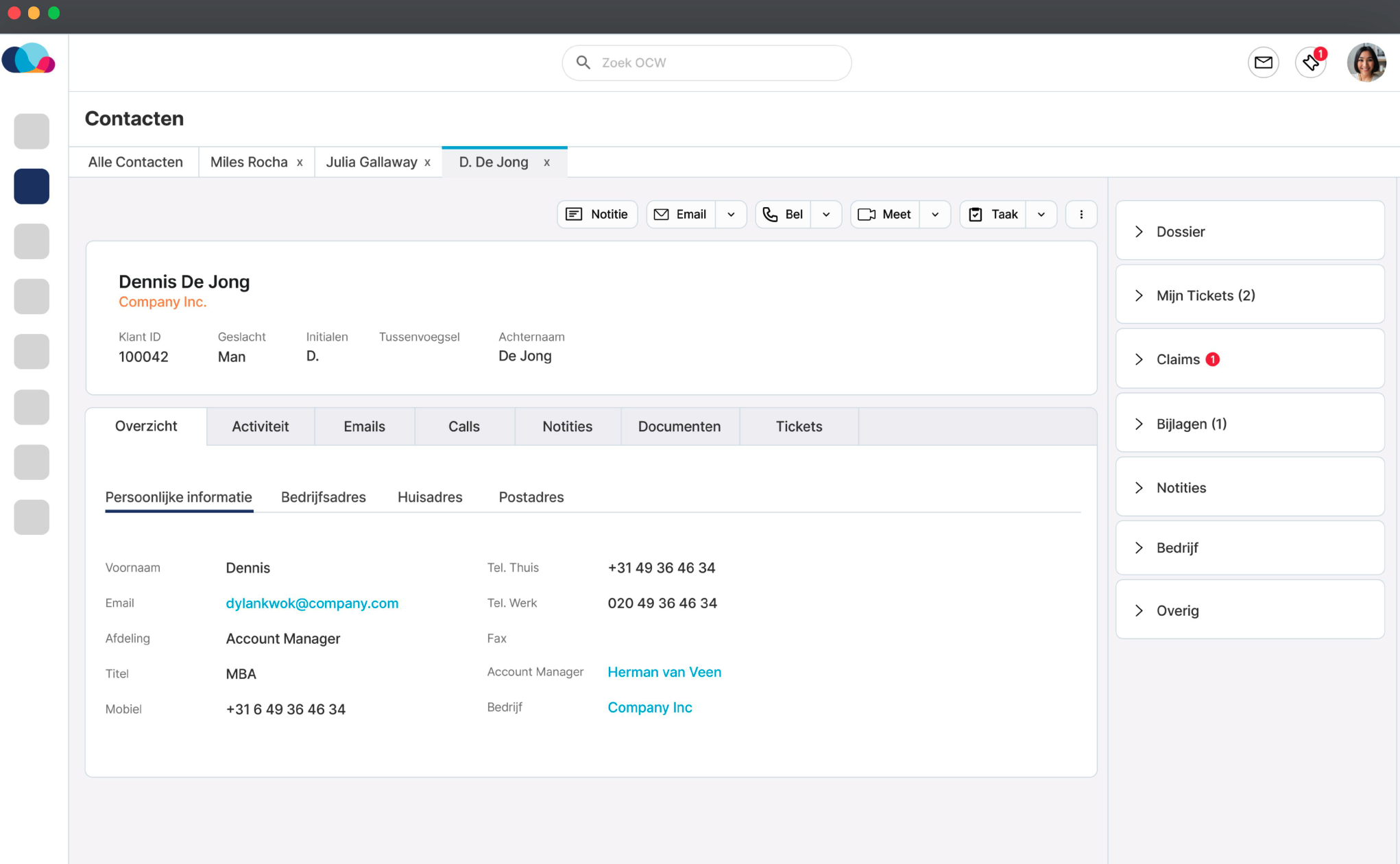Viewport: 1400px width, 864px height.
Task: Create a new Taak task
Action: click(x=993, y=215)
